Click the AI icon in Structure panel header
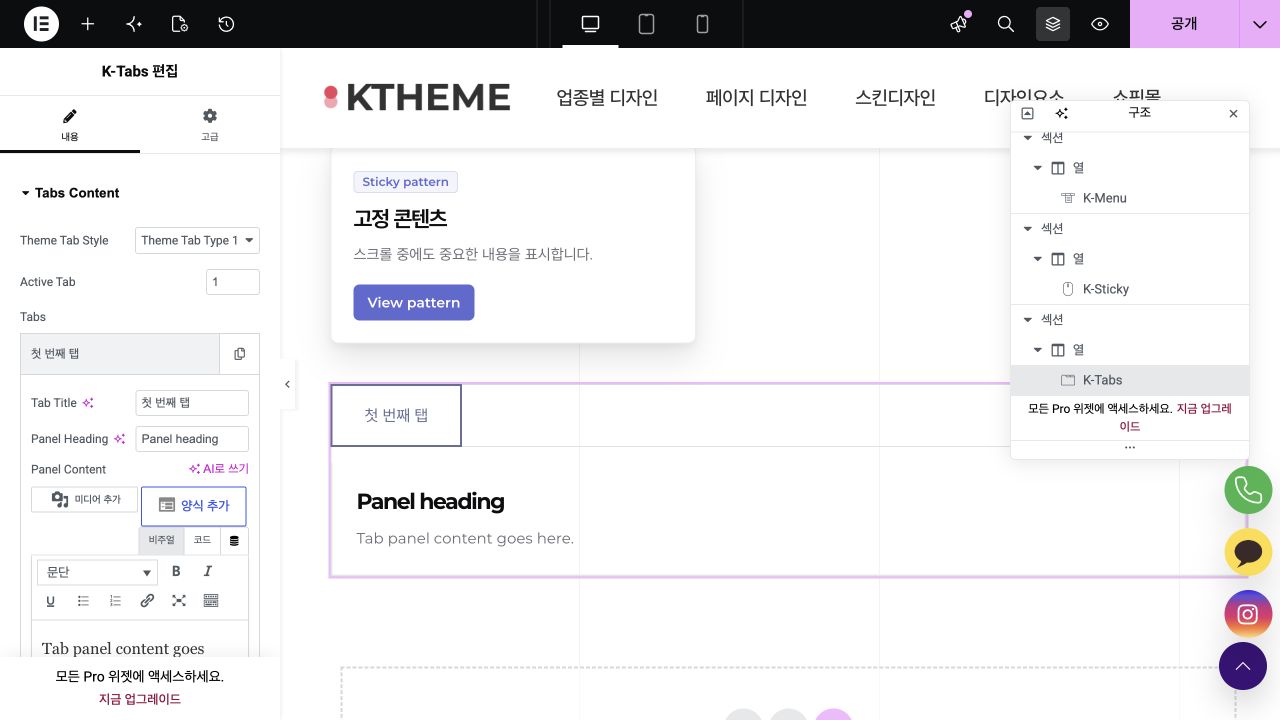Screen dimensions: 1280x720 (x=1062, y=113)
